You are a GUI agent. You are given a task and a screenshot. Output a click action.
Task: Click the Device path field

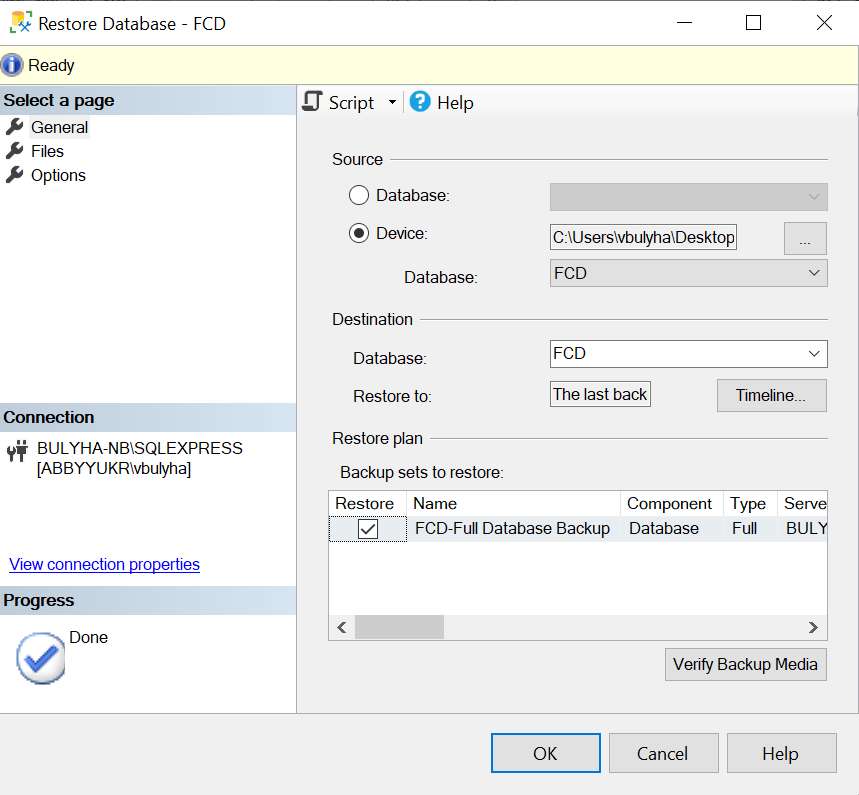pos(643,237)
